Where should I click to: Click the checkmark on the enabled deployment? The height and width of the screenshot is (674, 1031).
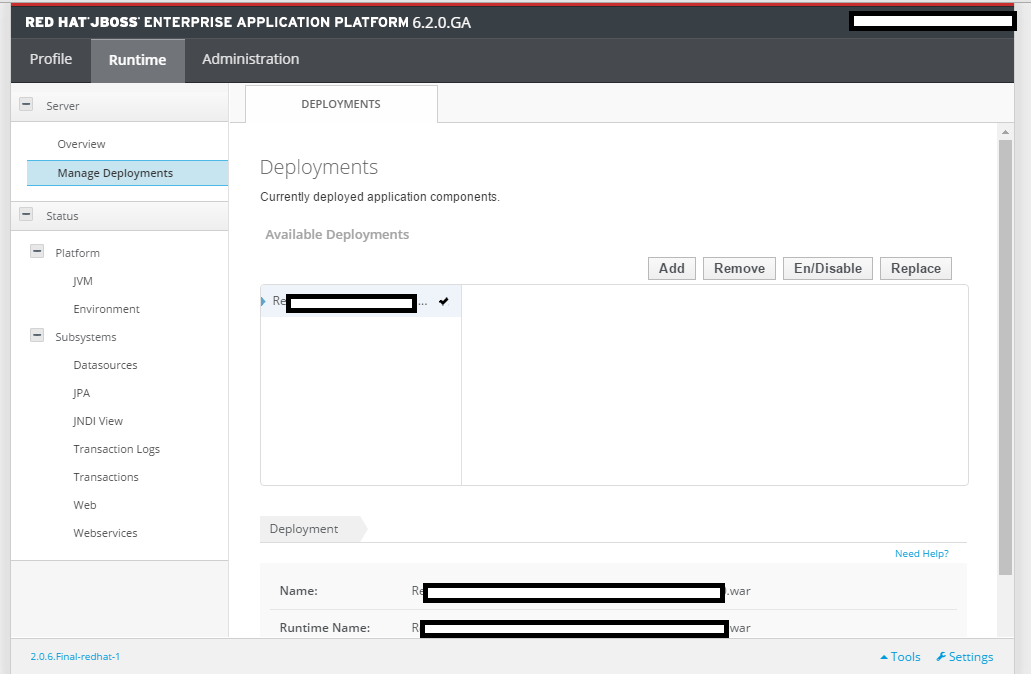pyautogui.click(x=443, y=300)
